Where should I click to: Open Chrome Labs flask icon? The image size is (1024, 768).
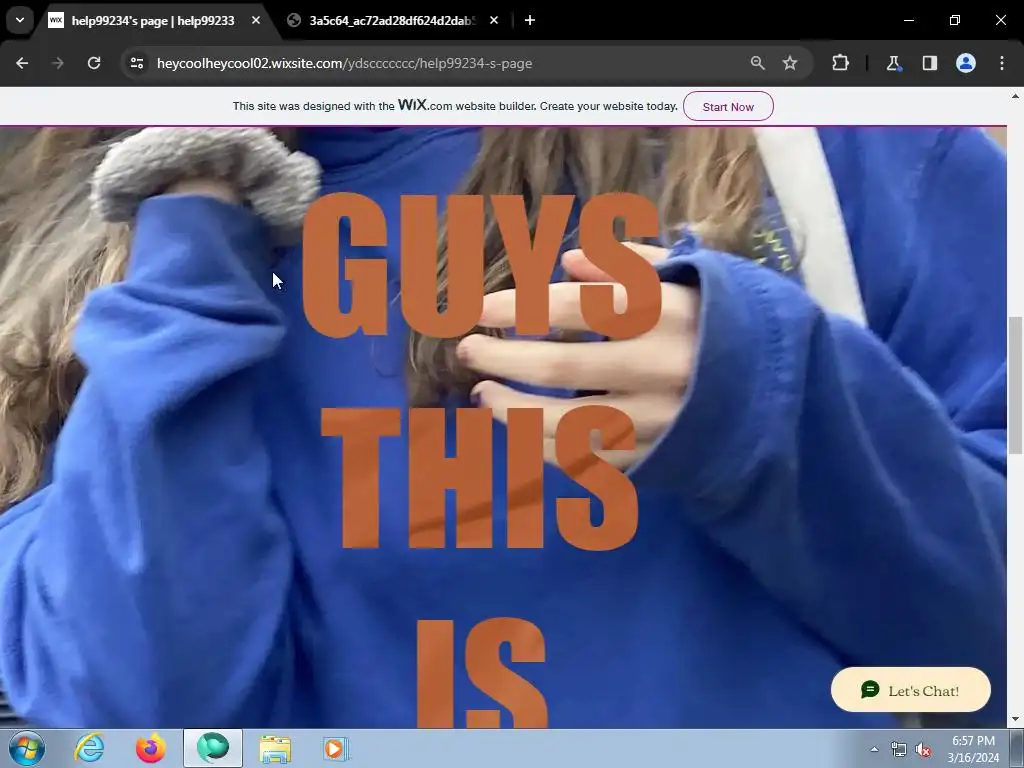click(893, 63)
